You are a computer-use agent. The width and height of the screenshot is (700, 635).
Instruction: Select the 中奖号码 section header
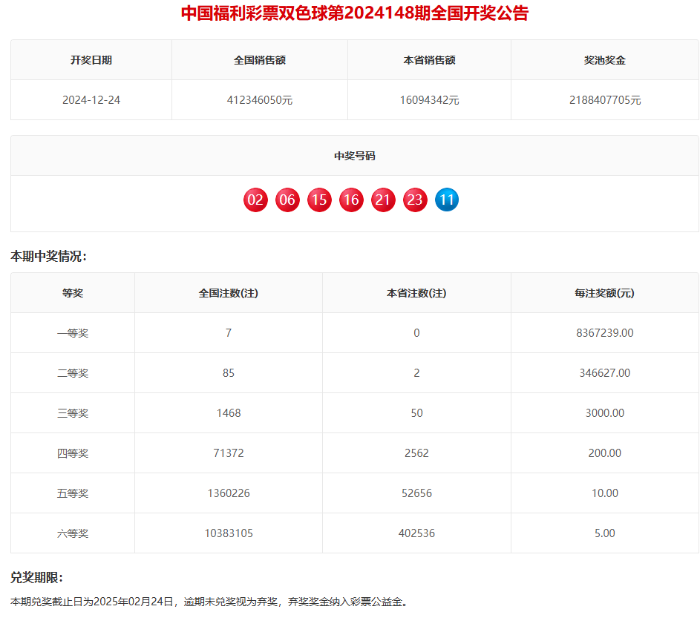(x=355, y=156)
